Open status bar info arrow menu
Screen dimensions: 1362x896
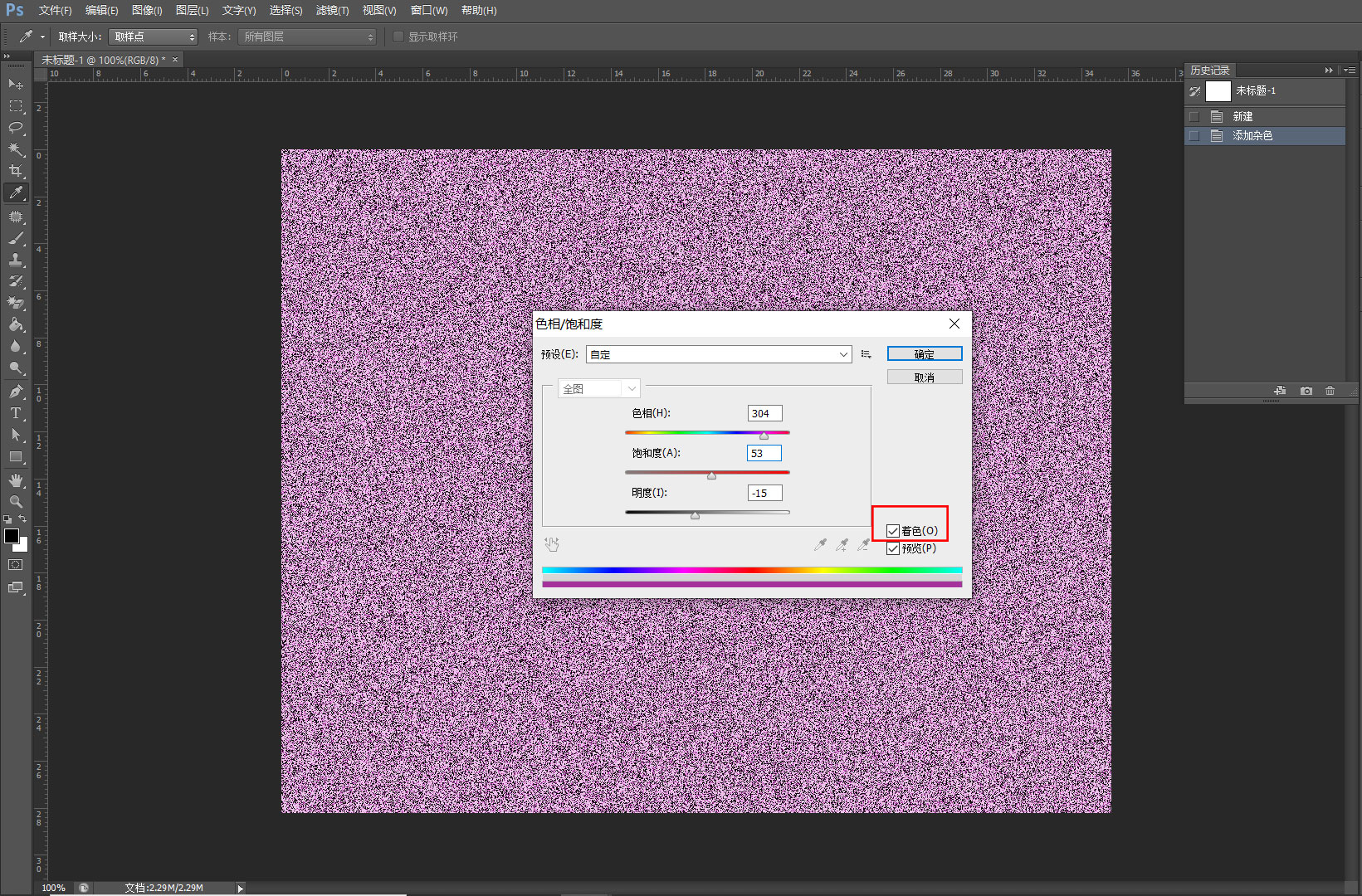241,889
